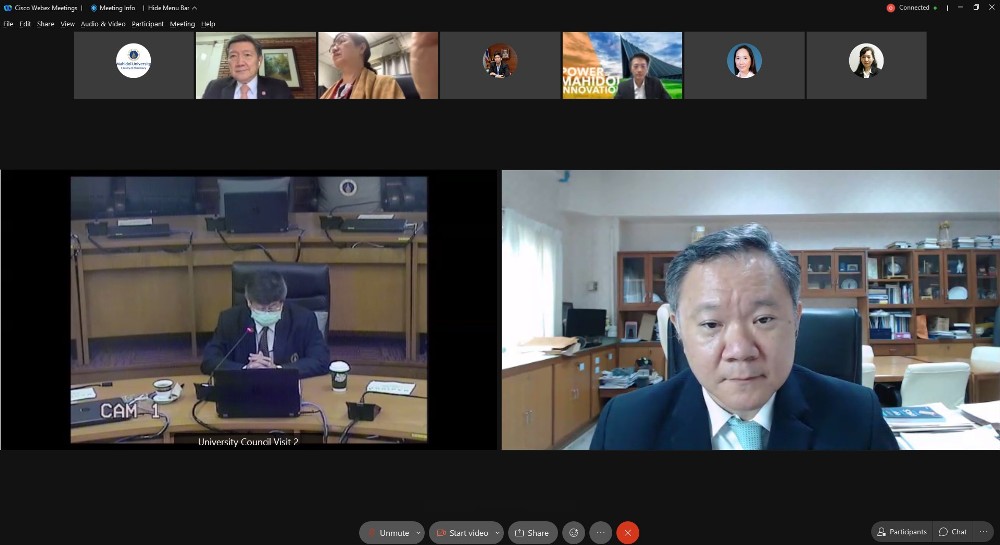This screenshot has height=545, width=1000.
Task: Start video with the camera button
Action: [x=461, y=533]
